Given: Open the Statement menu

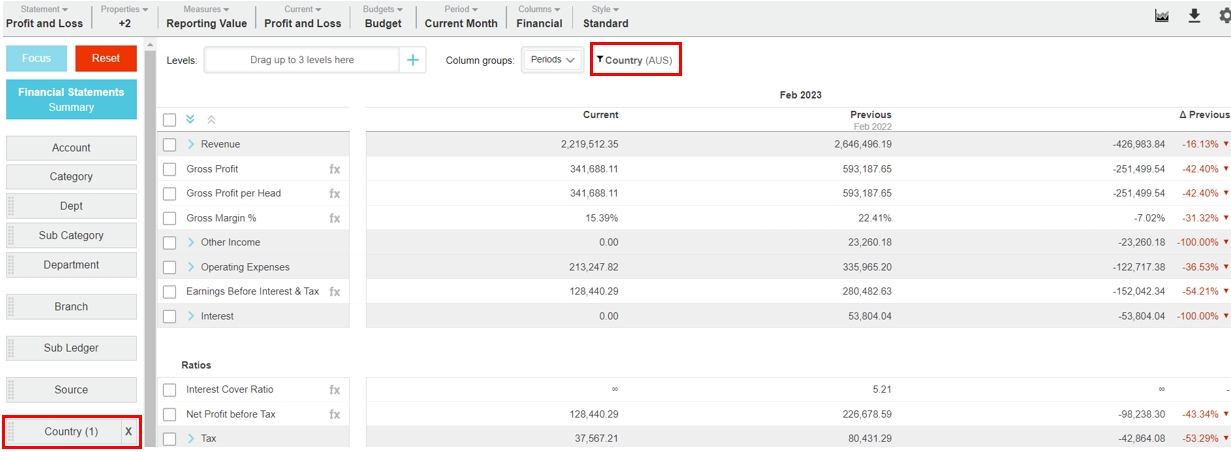Looking at the screenshot, I should click(x=44, y=16).
